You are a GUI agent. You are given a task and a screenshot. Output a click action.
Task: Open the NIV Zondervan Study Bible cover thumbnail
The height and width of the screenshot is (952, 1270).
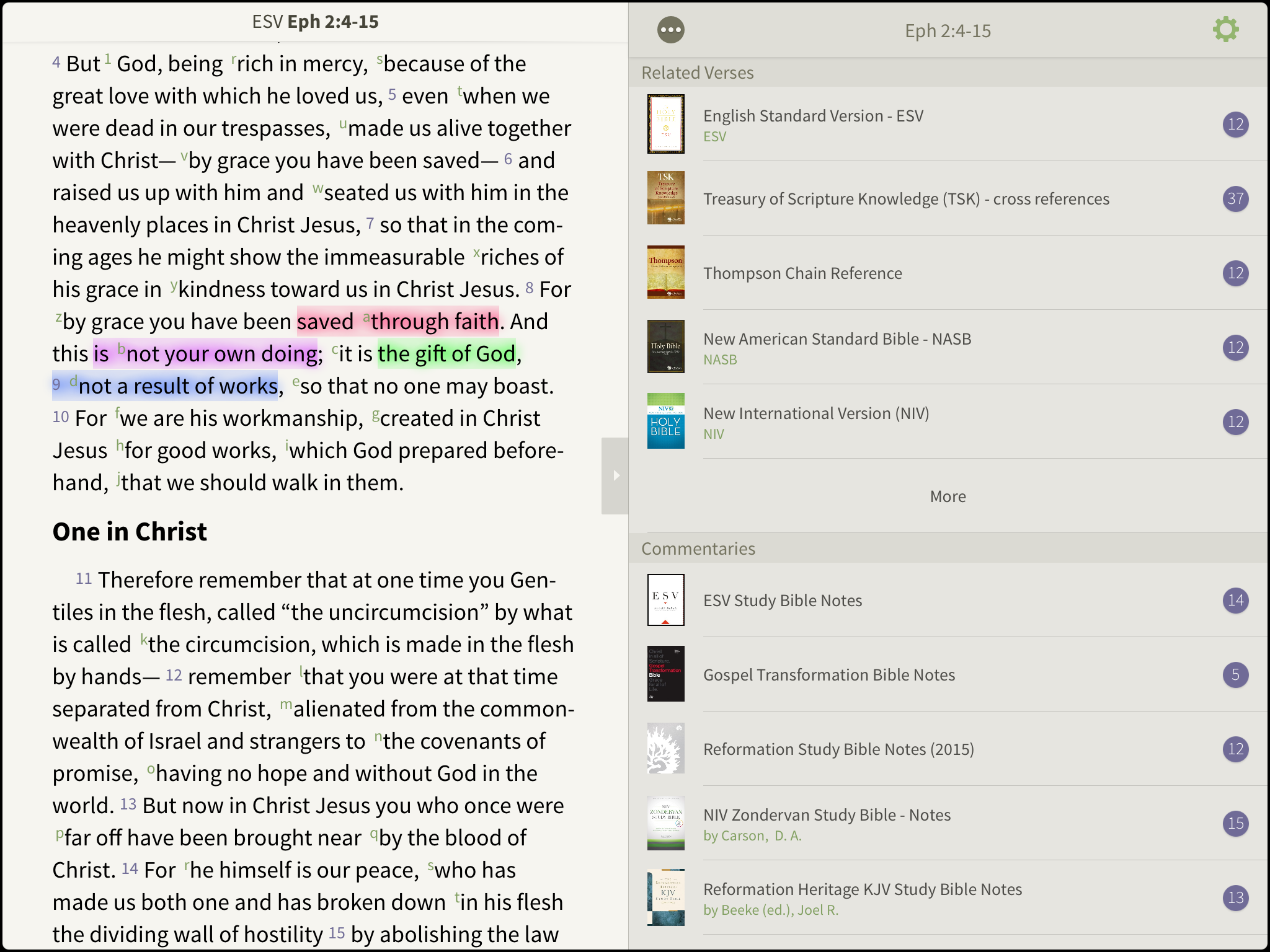[x=665, y=823]
